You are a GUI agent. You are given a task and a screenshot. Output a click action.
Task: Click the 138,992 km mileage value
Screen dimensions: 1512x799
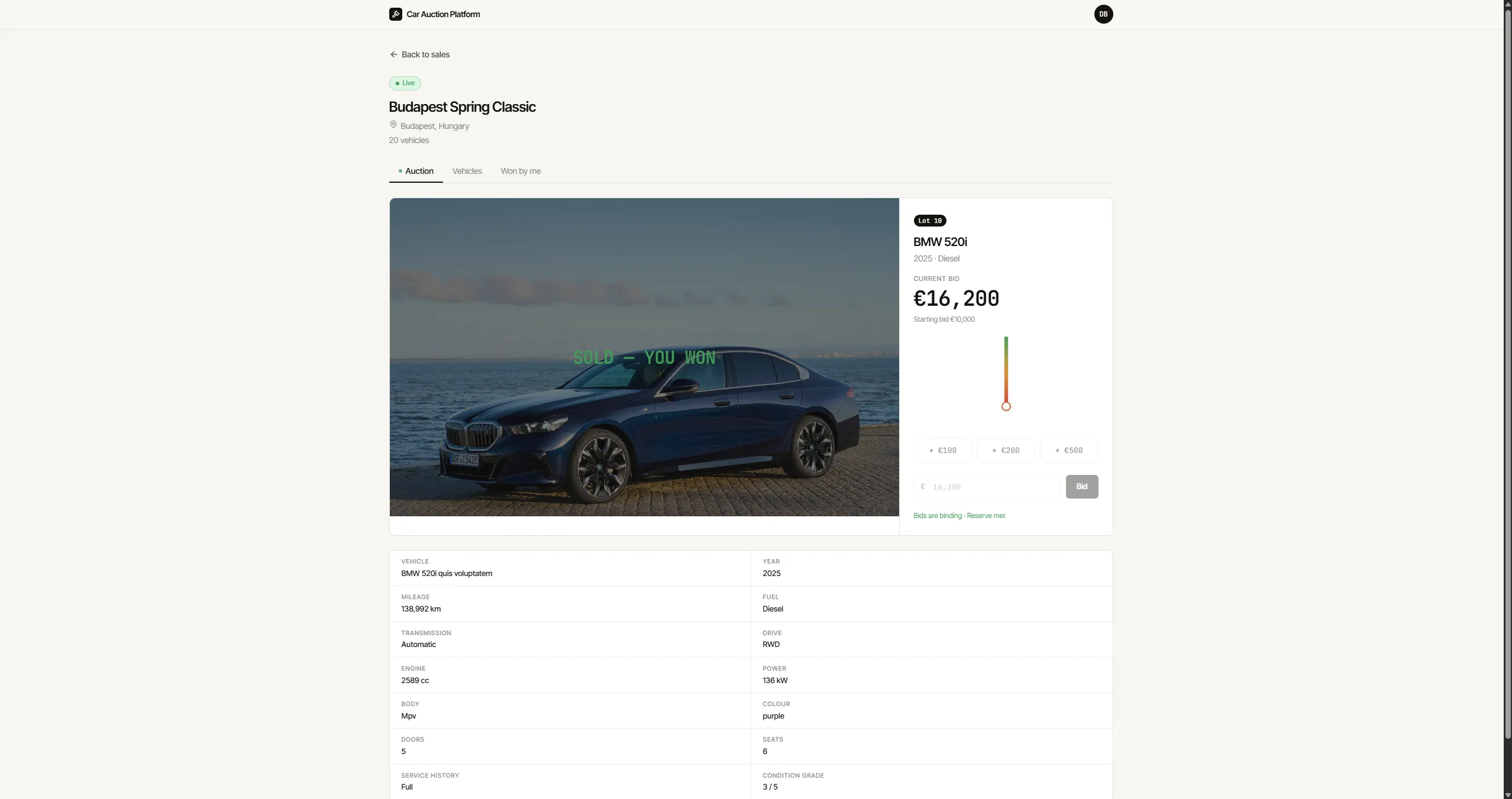point(421,609)
